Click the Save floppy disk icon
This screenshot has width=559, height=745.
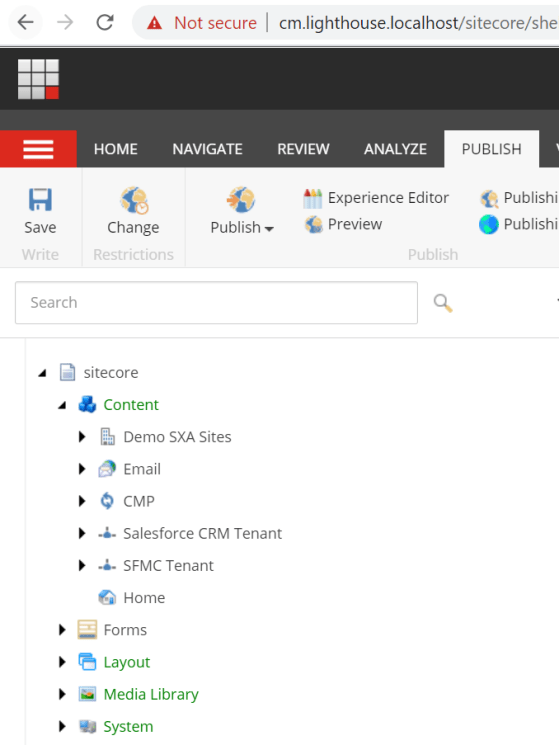coord(40,200)
